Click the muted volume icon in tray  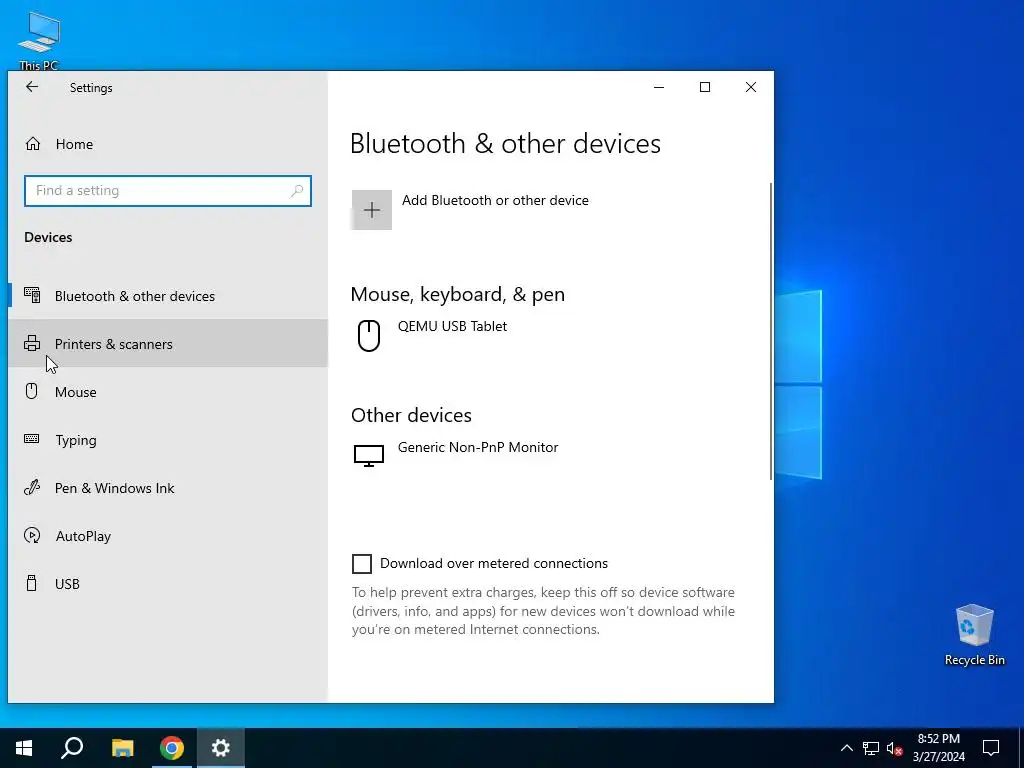click(x=894, y=748)
